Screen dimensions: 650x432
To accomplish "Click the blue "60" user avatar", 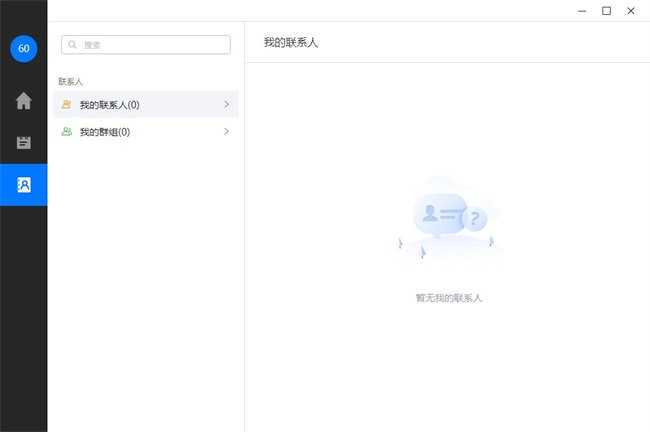I will coord(23,48).
